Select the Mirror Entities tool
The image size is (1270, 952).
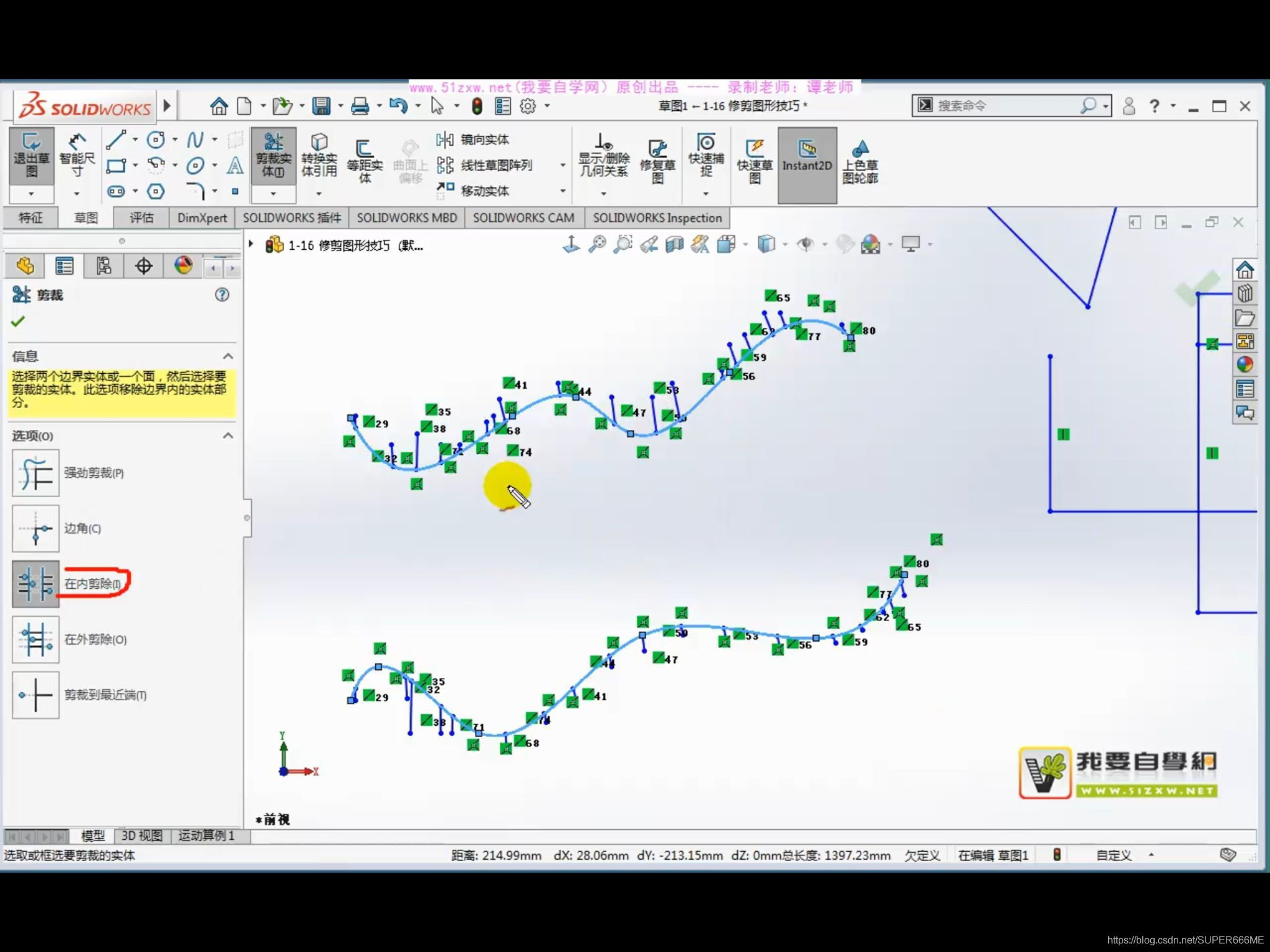[473, 140]
